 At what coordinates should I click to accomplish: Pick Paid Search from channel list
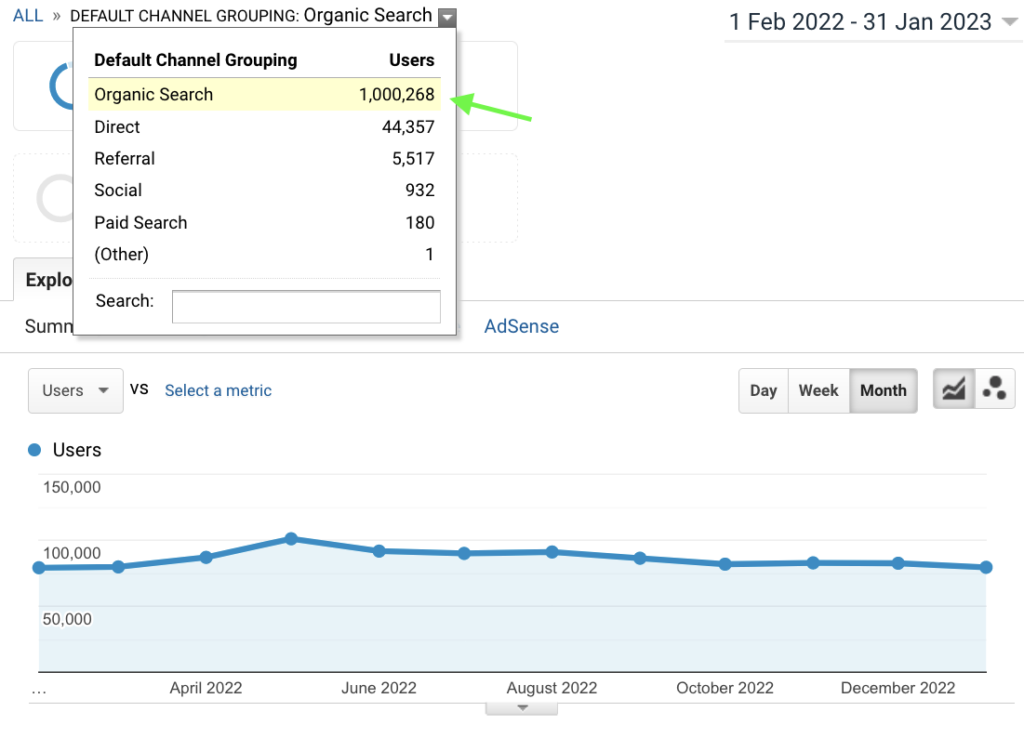(141, 222)
